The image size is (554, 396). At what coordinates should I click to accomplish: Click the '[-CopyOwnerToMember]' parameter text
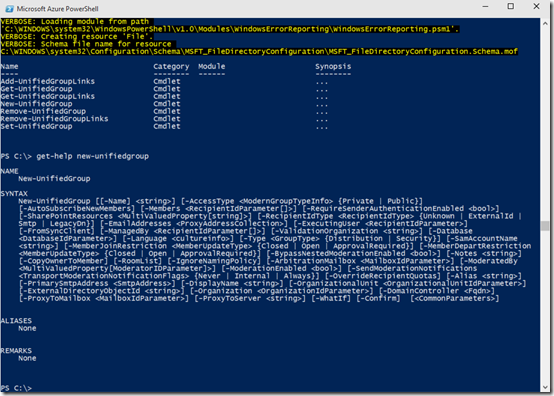(x=63, y=261)
